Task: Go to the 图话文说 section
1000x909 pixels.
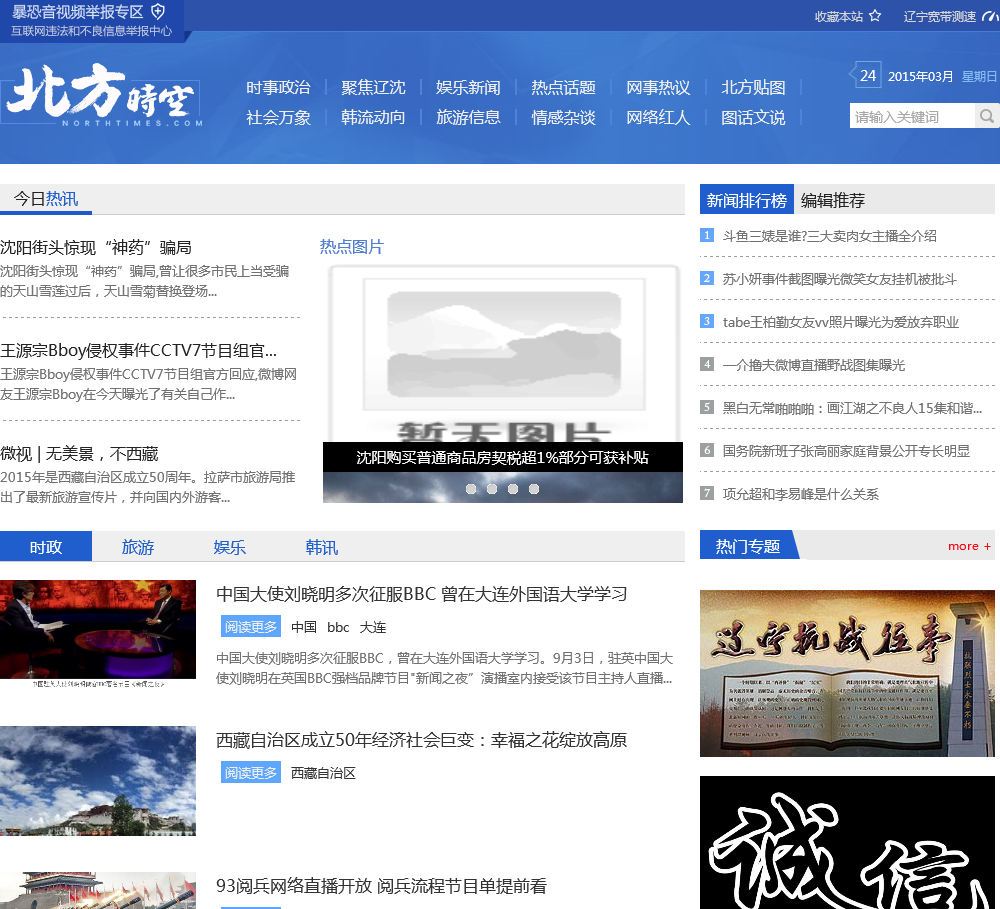Action: tap(753, 117)
